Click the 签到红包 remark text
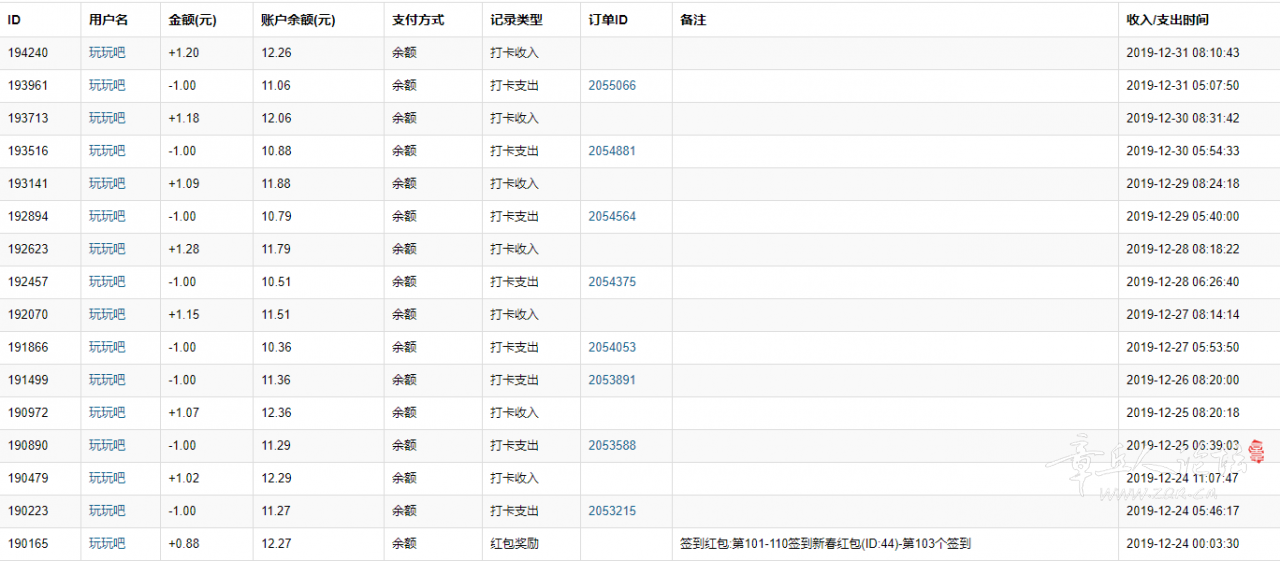 pyautogui.click(x=825, y=544)
